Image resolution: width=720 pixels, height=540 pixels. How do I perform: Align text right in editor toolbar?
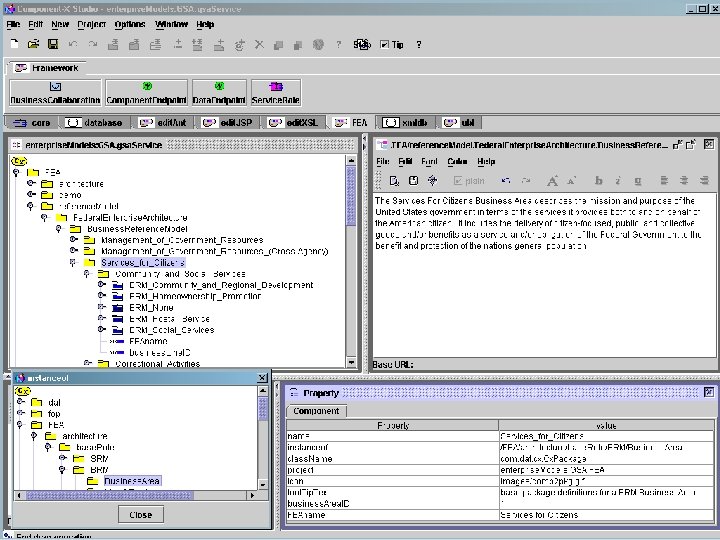point(703,181)
